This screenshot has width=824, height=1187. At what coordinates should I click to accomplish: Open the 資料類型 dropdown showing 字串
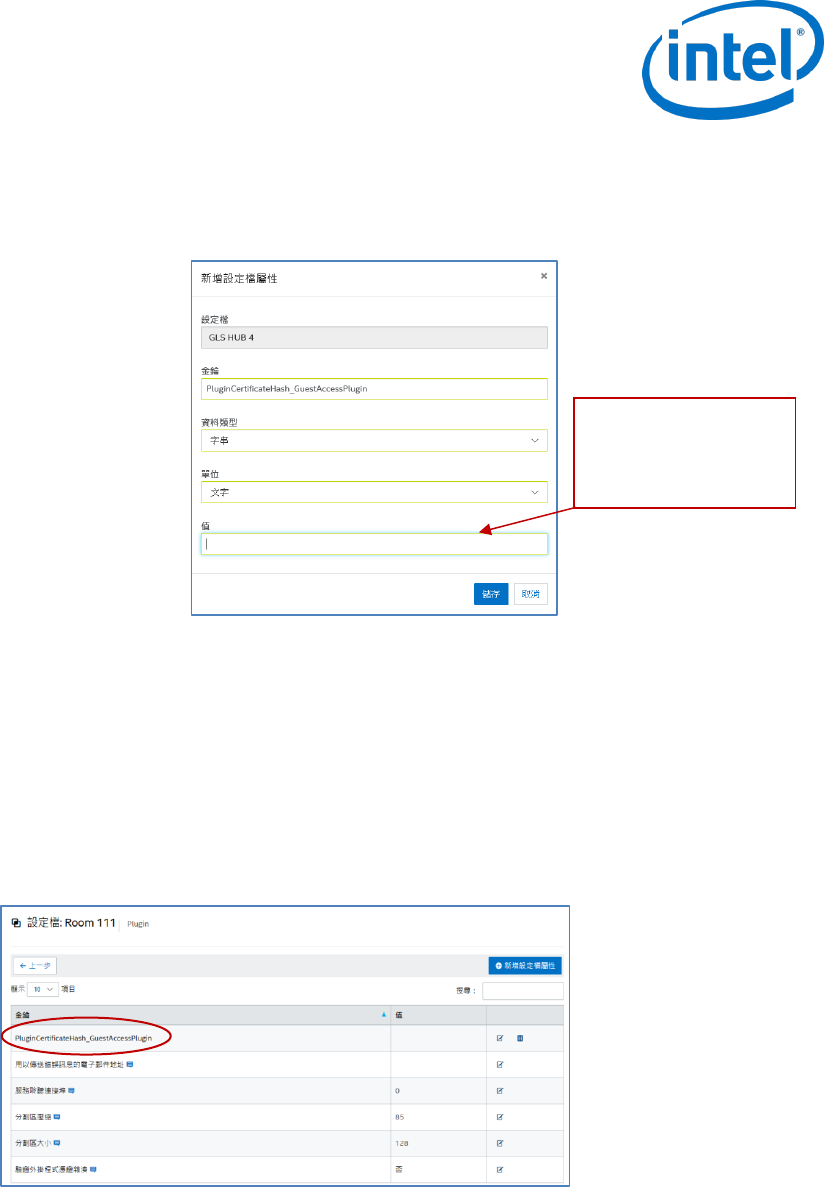pos(374,441)
